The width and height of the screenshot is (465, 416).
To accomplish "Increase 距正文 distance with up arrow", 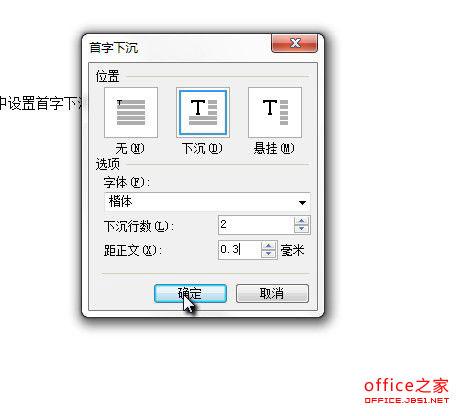I will click(269, 246).
